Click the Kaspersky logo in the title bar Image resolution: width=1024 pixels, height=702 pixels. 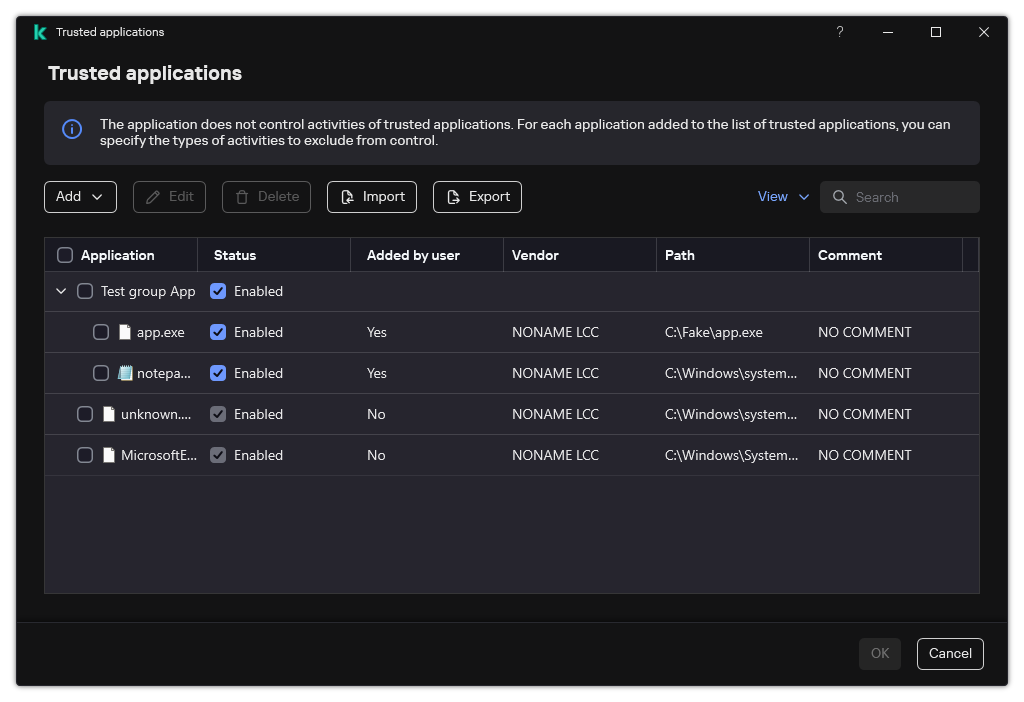(40, 31)
